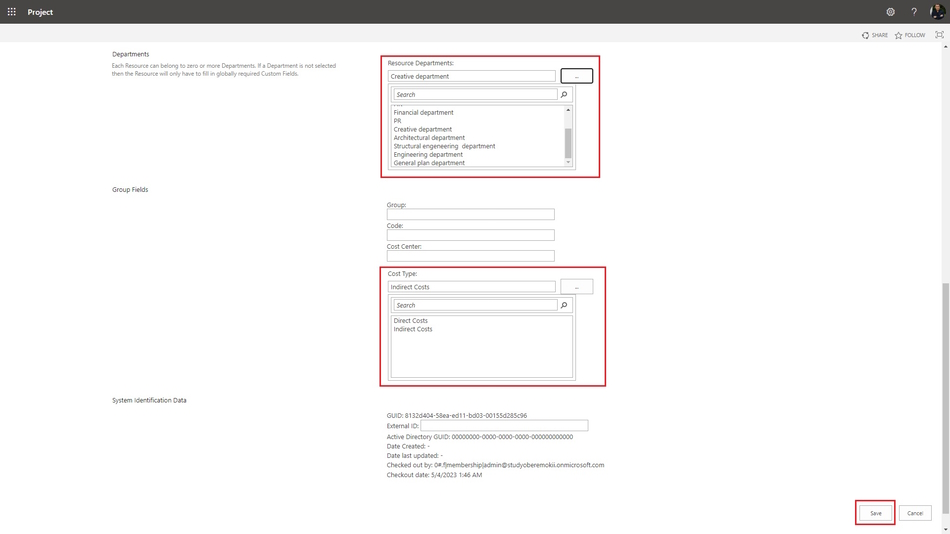
Task: Select Structural engeneering department in list
Action: click(444, 146)
